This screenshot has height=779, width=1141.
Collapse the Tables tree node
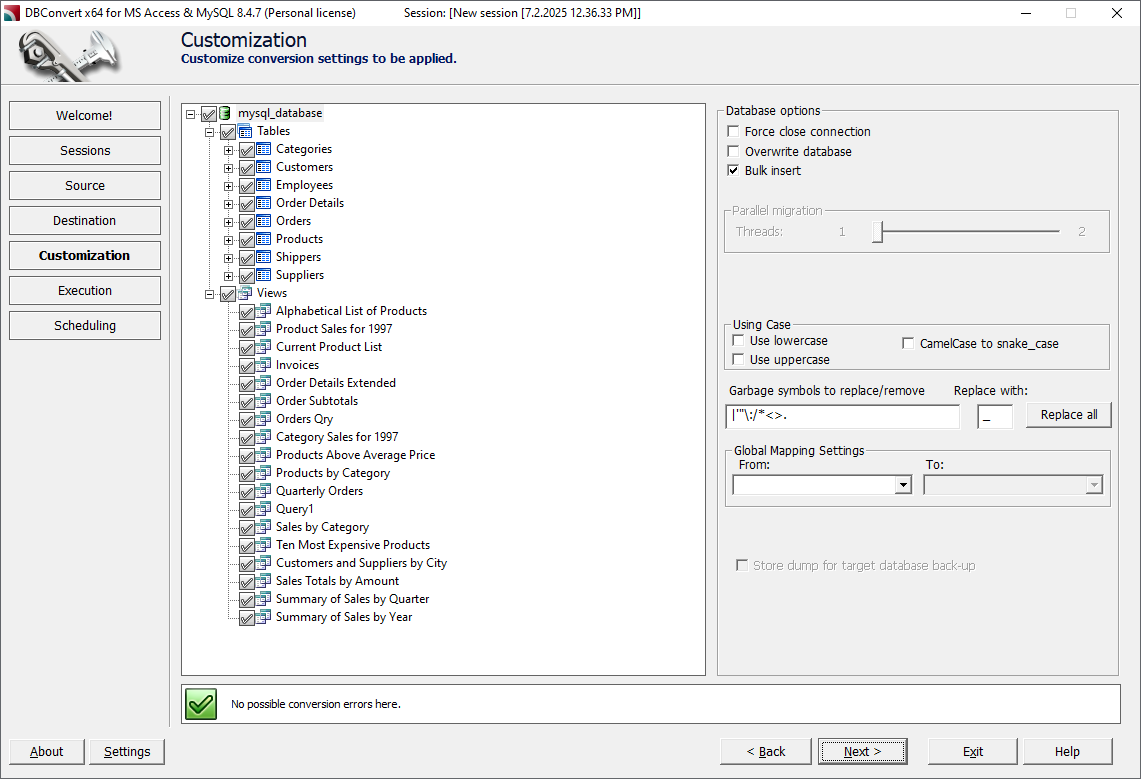pos(209,130)
